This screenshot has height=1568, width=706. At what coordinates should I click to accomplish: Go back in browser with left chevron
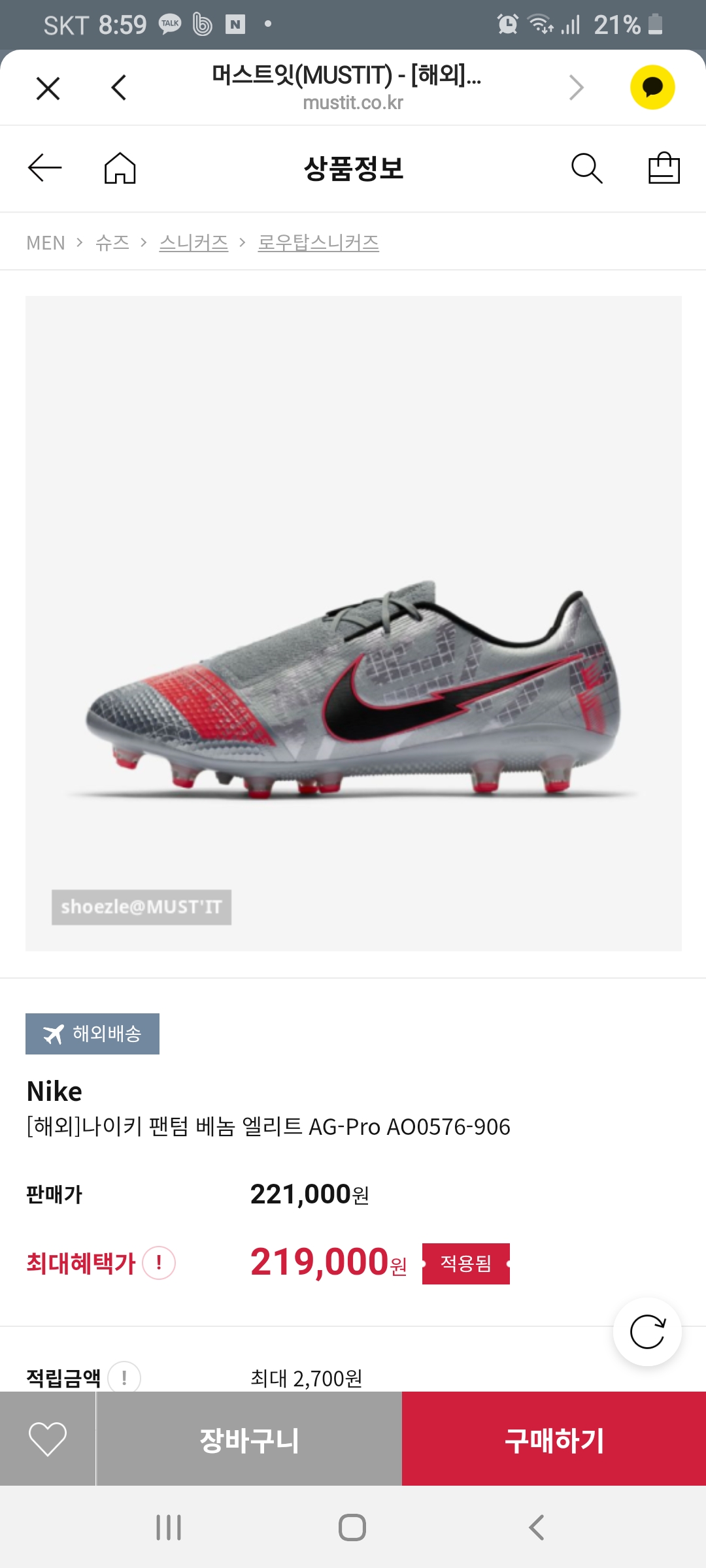pos(119,88)
